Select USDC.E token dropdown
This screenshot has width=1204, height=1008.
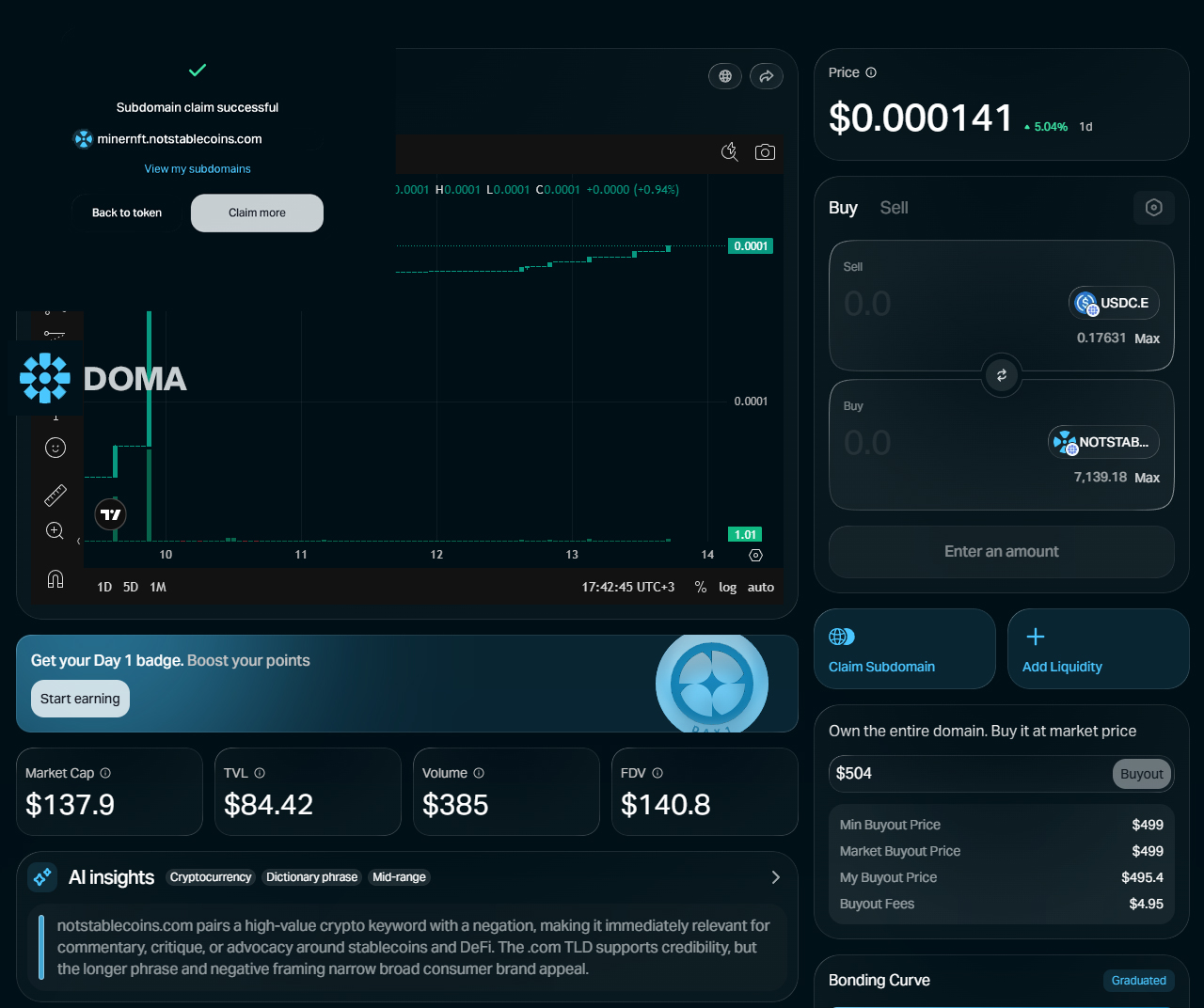tap(1114, 303)
